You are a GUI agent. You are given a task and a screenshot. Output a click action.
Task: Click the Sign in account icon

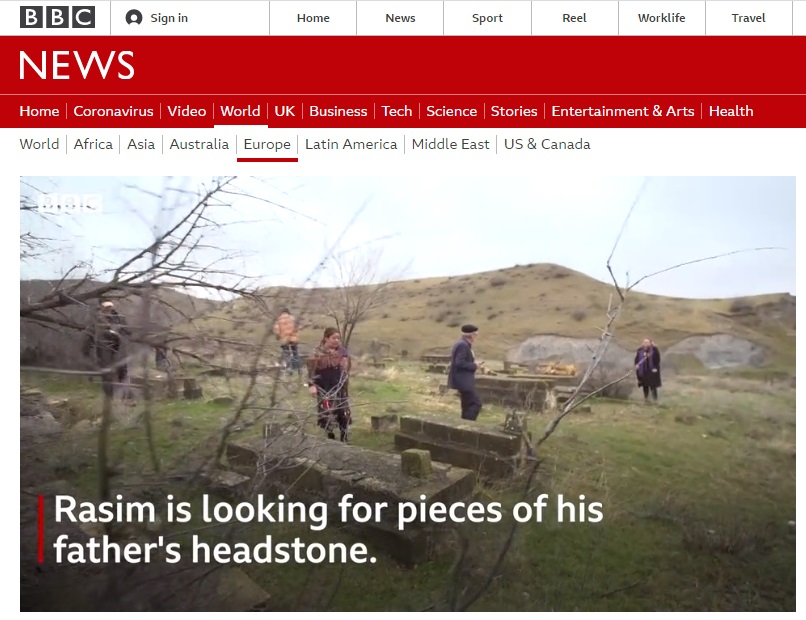click(x=134, y=18)
